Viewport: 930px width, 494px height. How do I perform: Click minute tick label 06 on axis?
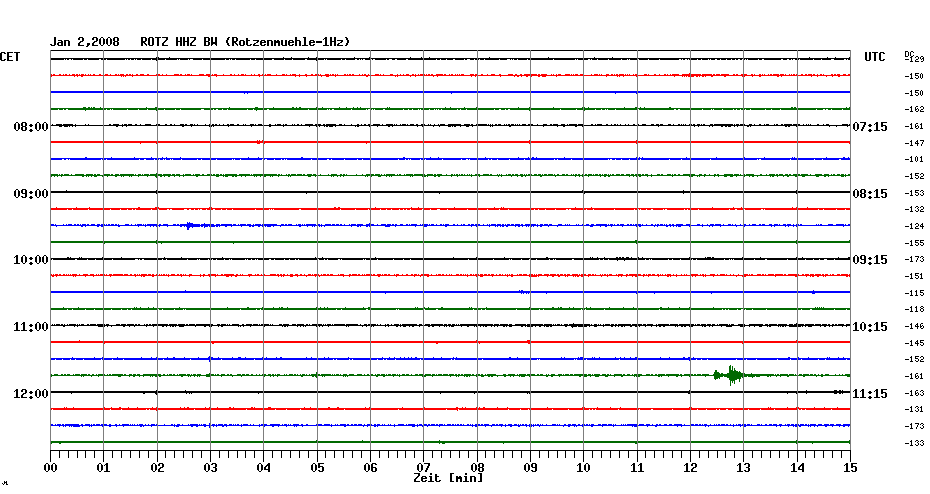pos(370,467)
